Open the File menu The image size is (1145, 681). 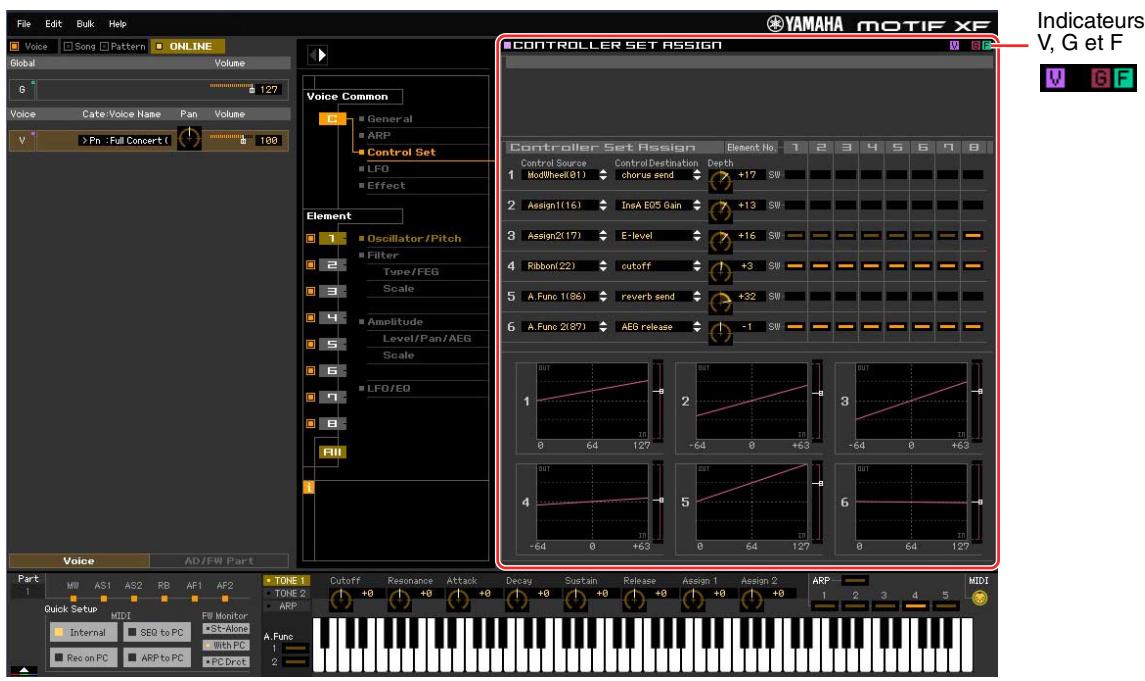tap(23, 24)
